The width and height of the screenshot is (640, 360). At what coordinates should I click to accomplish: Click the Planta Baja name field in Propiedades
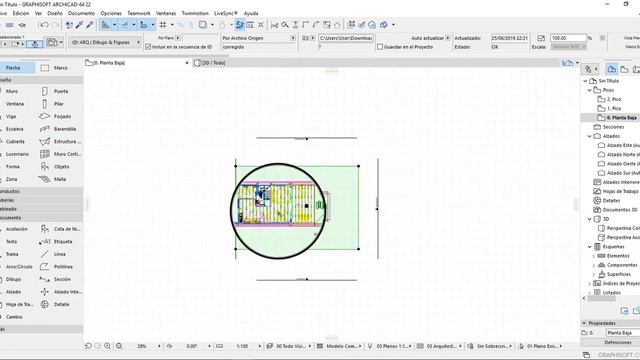coord(622,333)
